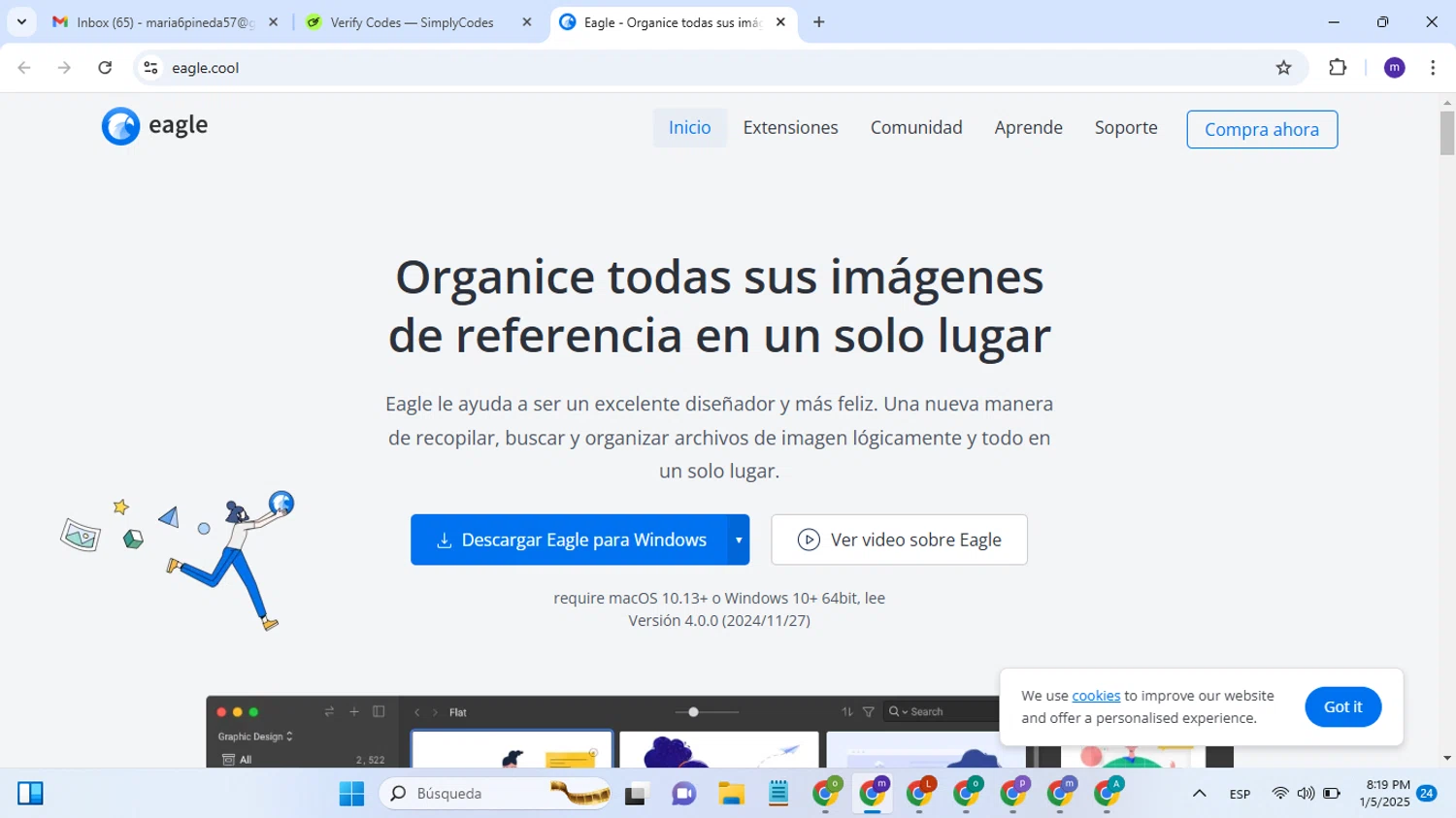
Task: Open the widgets icon at the taskbar's left end
Action: [x=30, y=794]
